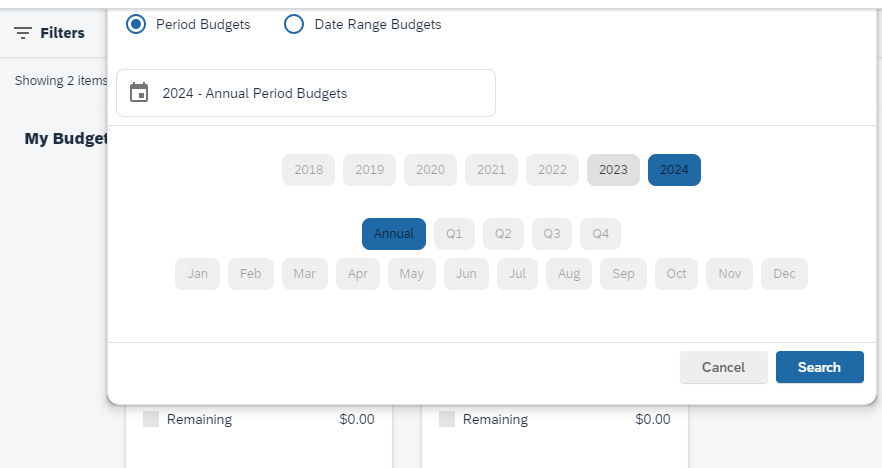This screenshot has height=468, width=882.
Task: Pick the Apr month
Action: click(x=358, y=274)
